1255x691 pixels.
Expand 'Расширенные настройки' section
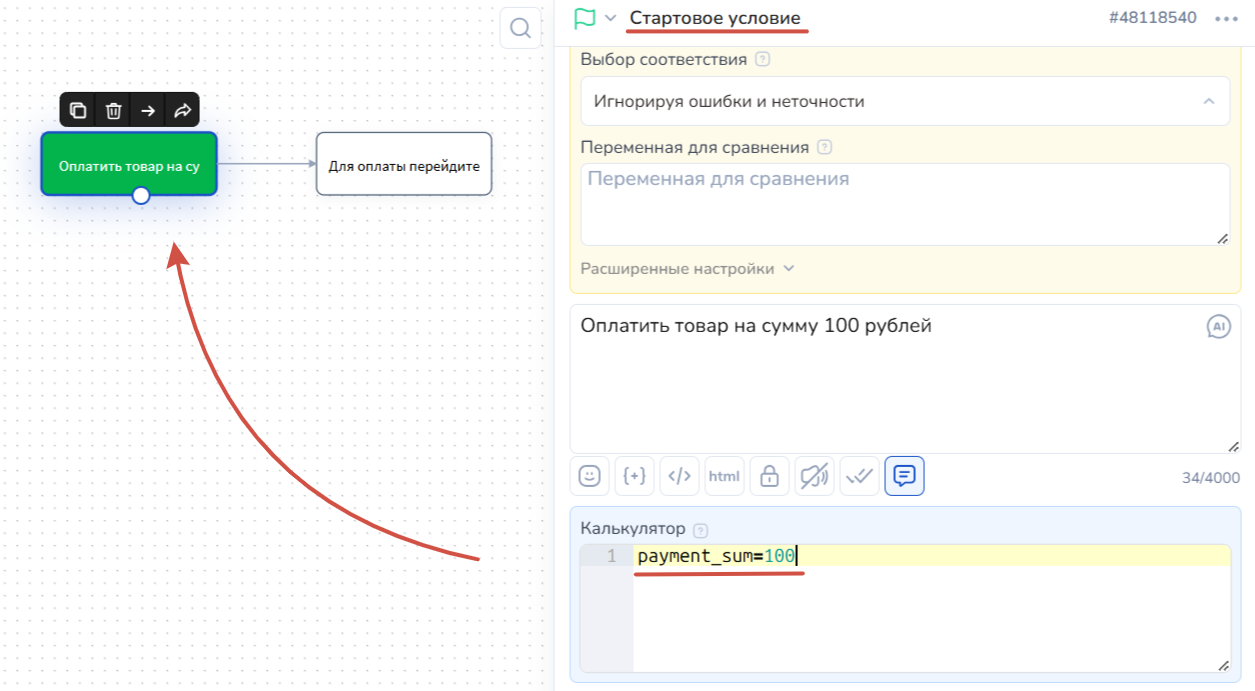[687, 268]
